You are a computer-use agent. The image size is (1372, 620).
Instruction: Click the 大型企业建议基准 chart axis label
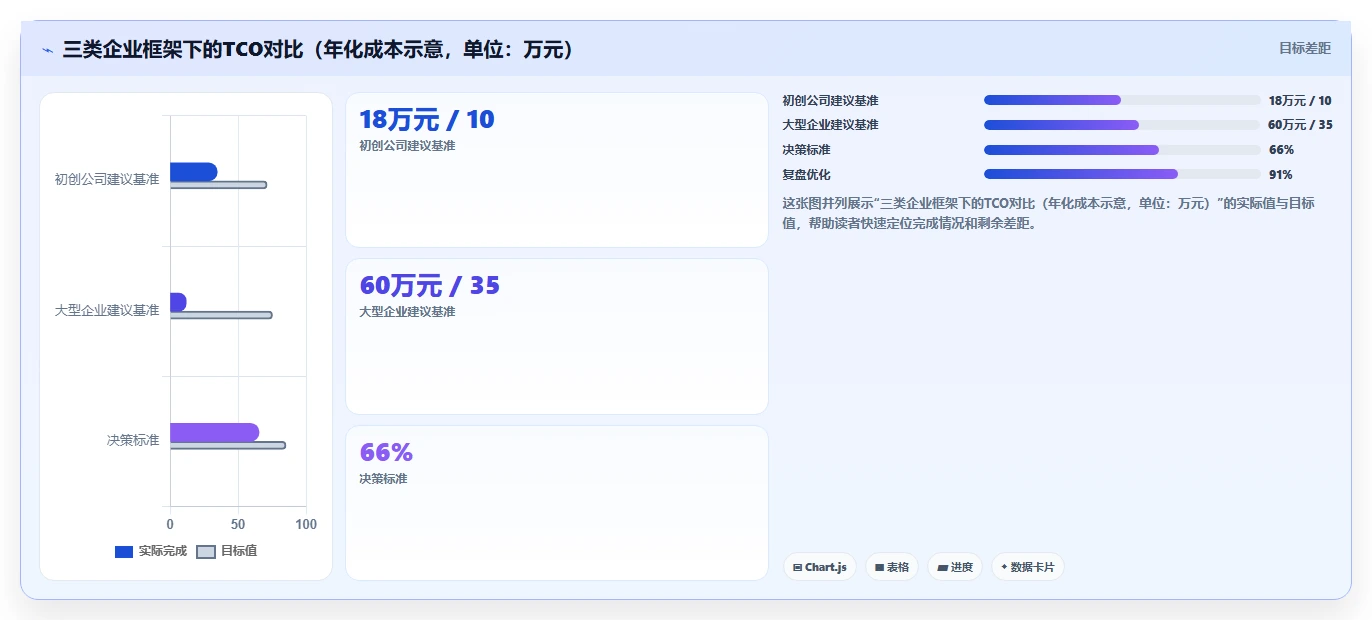click(x=107, y=310)
